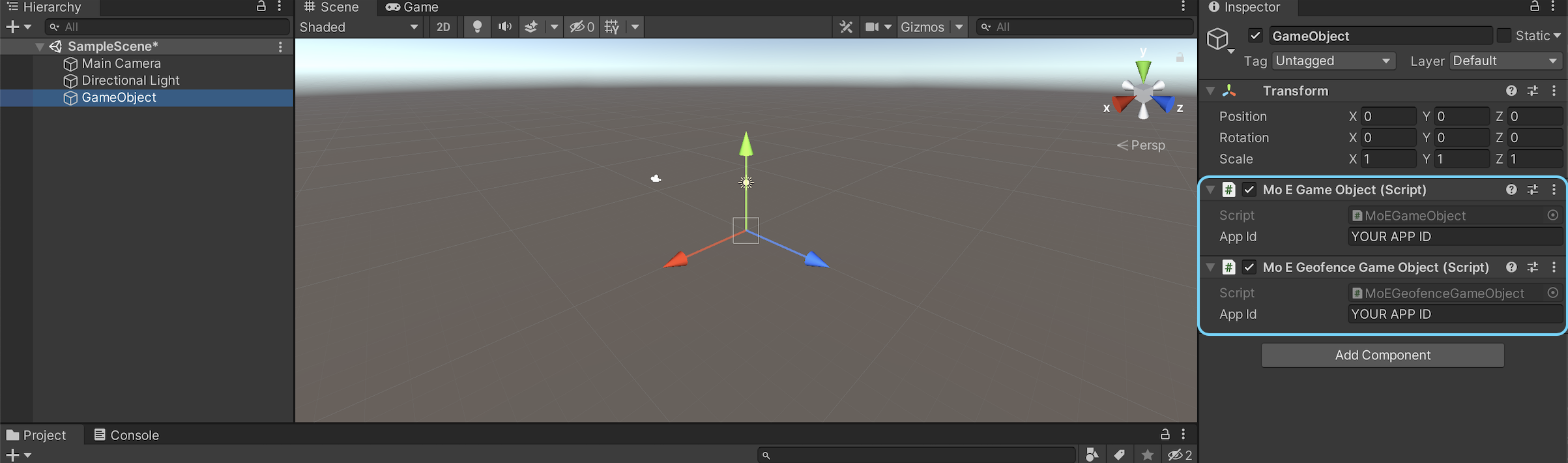This screenshot has height=463, width=1568.
Task: Open Transform component presets icon
Action: click(x=1533, y=91)
